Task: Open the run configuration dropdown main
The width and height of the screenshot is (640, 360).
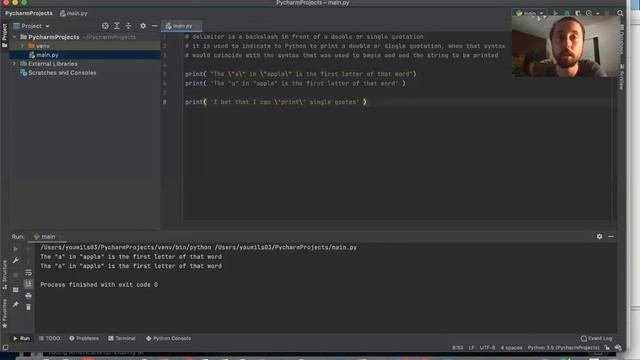Action: tap(530, 13)
